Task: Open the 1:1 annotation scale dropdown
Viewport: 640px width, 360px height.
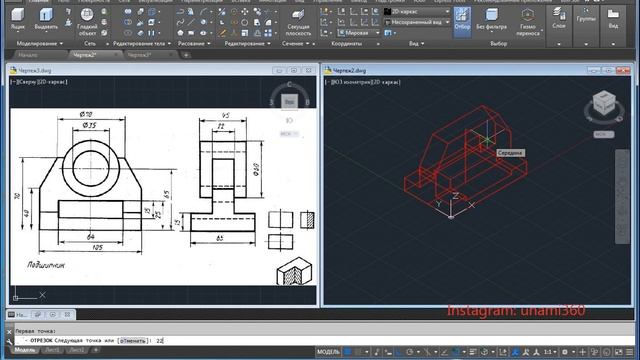Action: click(x=550, y=352)
